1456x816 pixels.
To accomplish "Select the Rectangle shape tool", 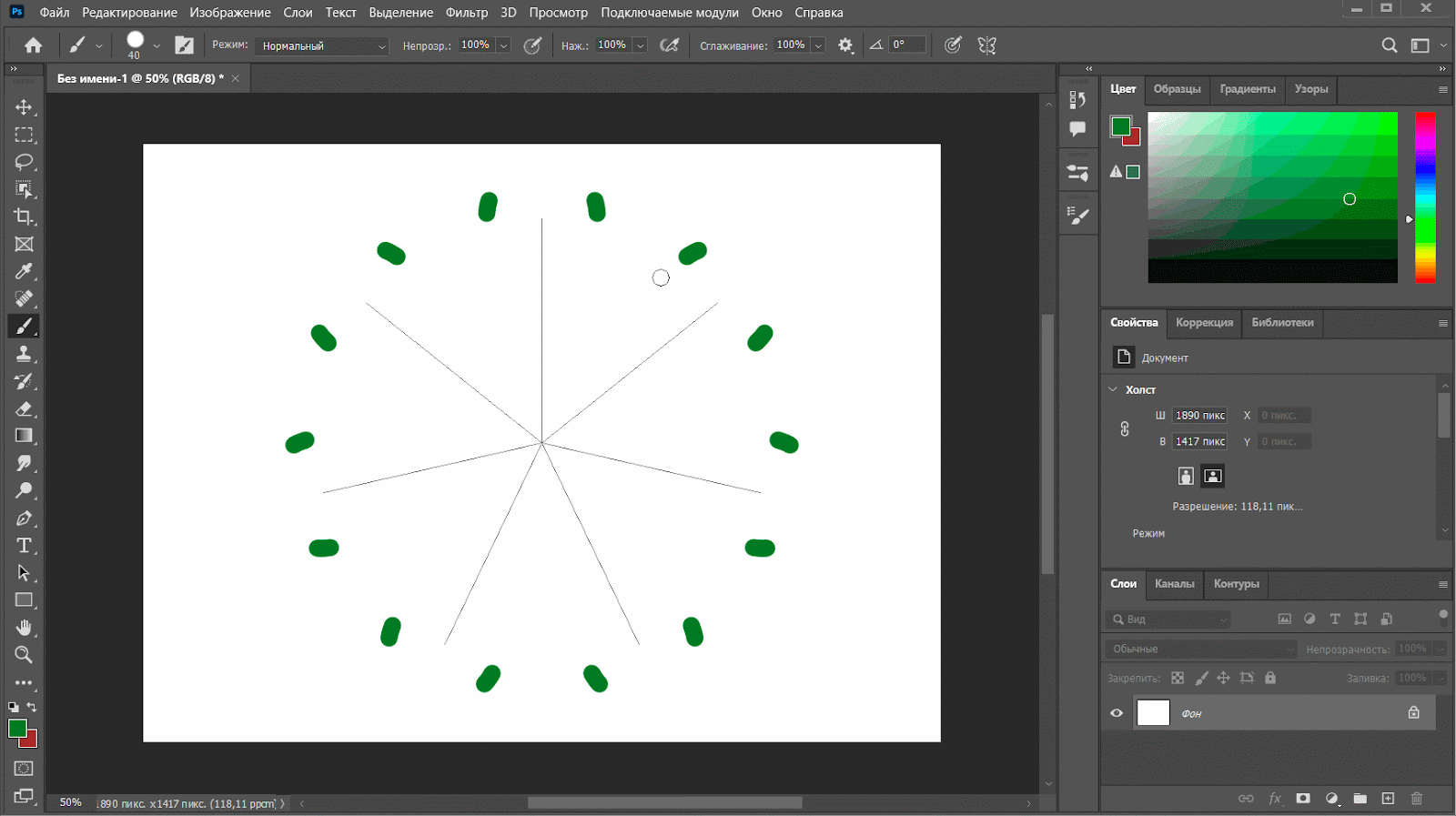I will coord(24,600).
